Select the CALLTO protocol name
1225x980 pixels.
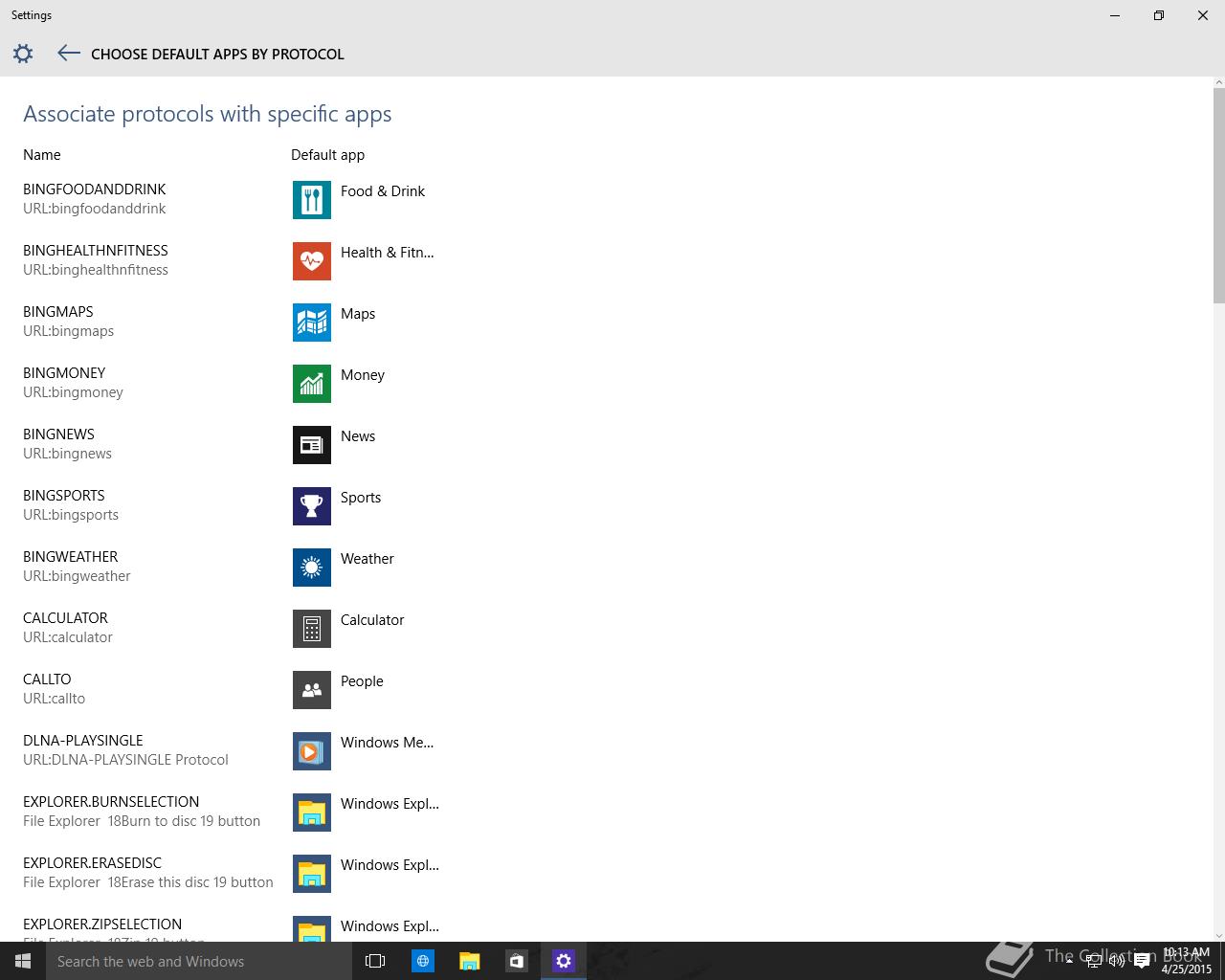47,679
